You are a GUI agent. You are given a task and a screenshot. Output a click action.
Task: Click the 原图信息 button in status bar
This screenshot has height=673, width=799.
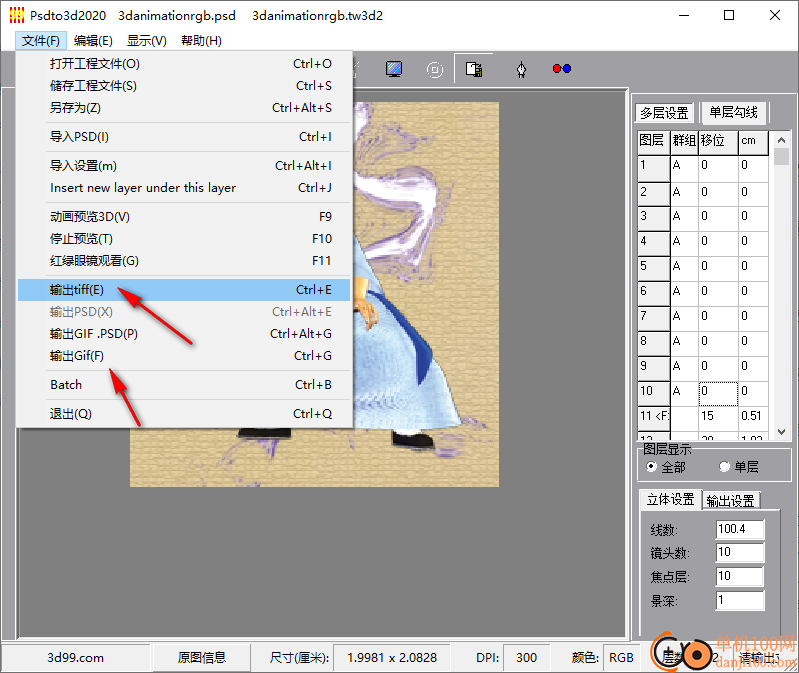(x=202, y=657)
